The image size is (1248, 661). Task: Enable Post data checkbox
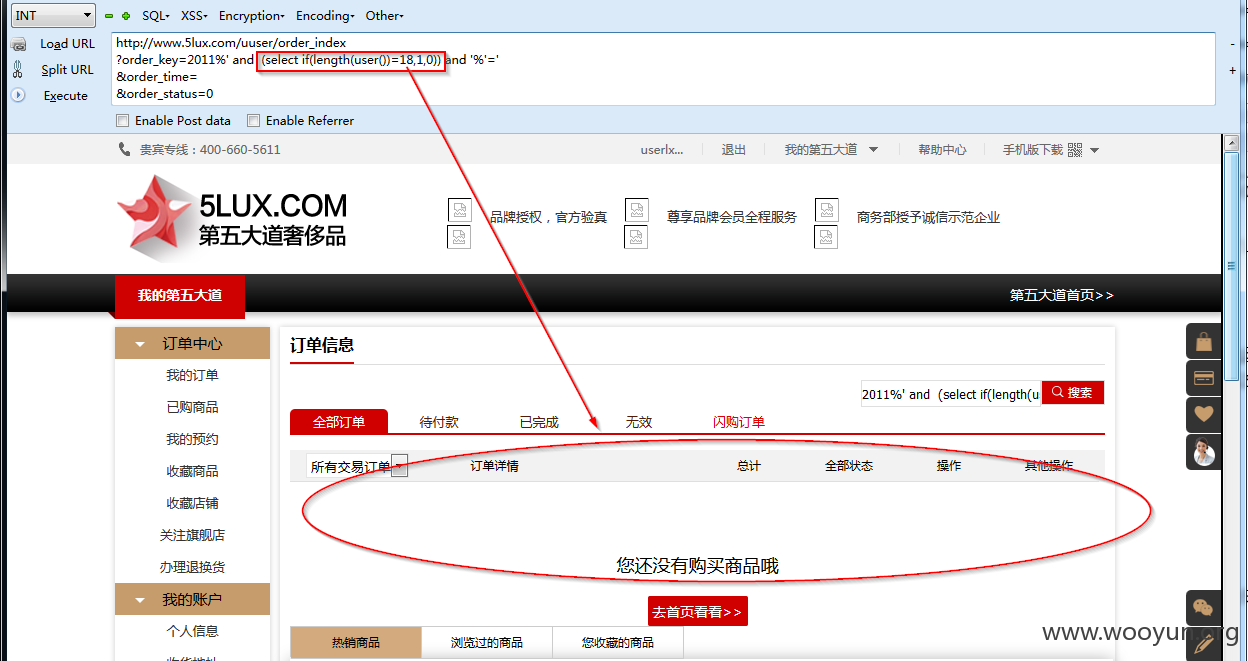[x=122, y=121]
